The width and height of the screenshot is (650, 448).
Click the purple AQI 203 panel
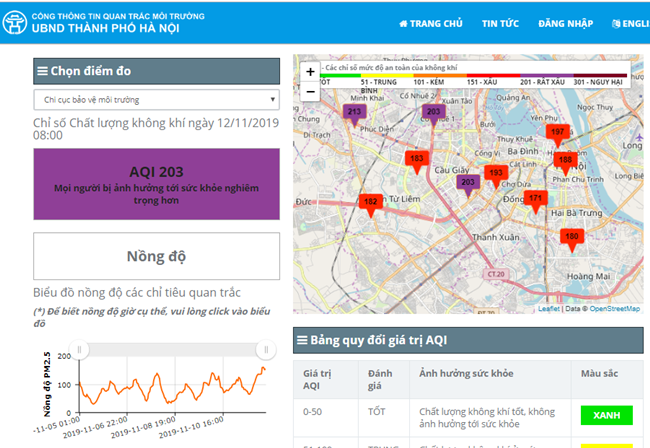coord(157,183)
